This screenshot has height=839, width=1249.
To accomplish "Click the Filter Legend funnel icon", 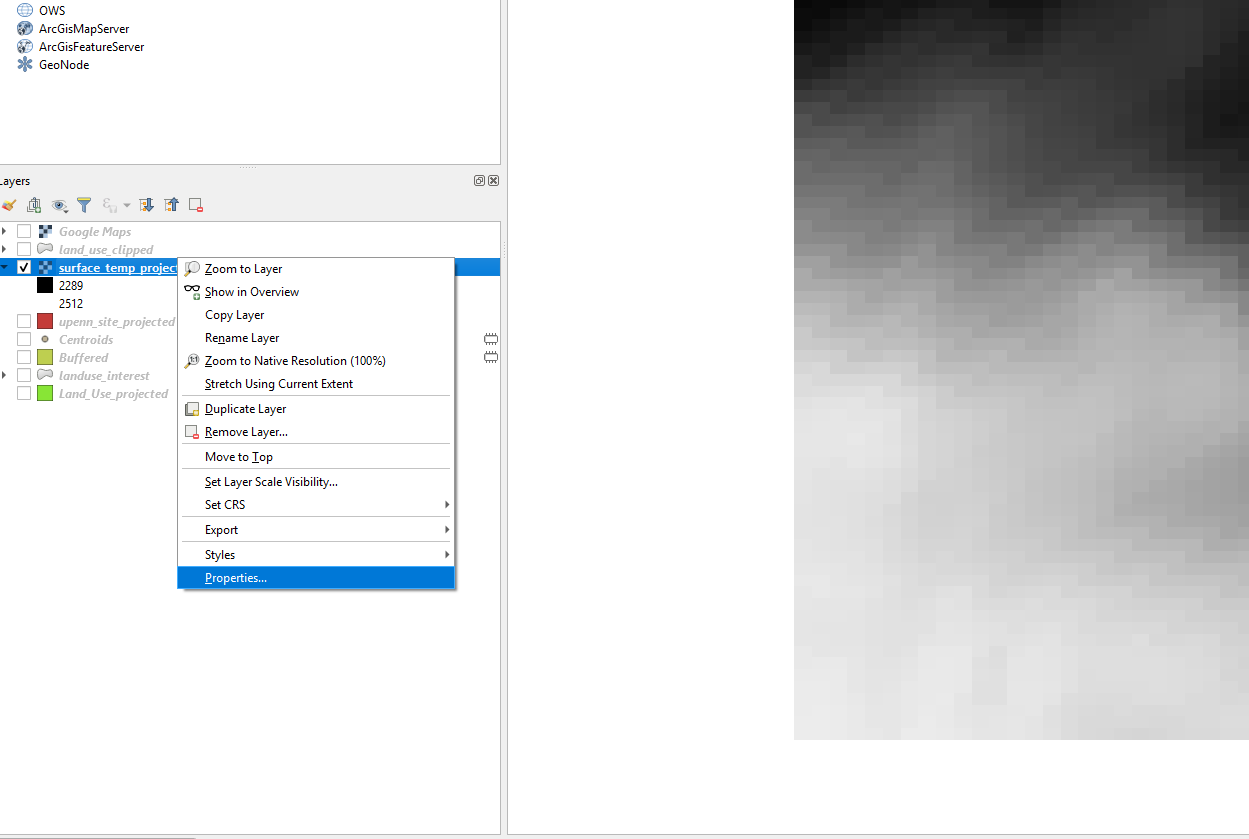I will coord(84,205).
